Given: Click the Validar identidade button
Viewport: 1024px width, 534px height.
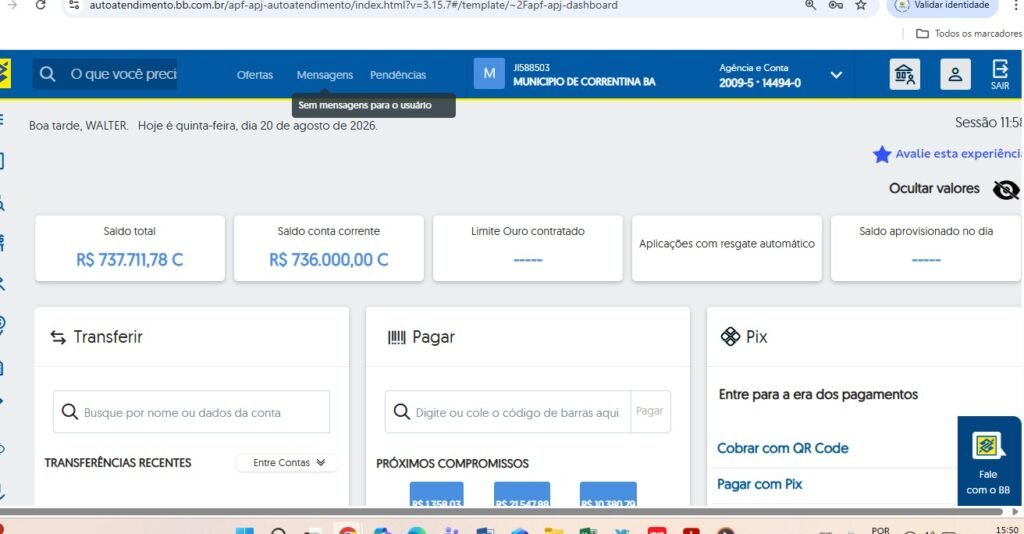Looking at the screenshot, I should 942,5.
